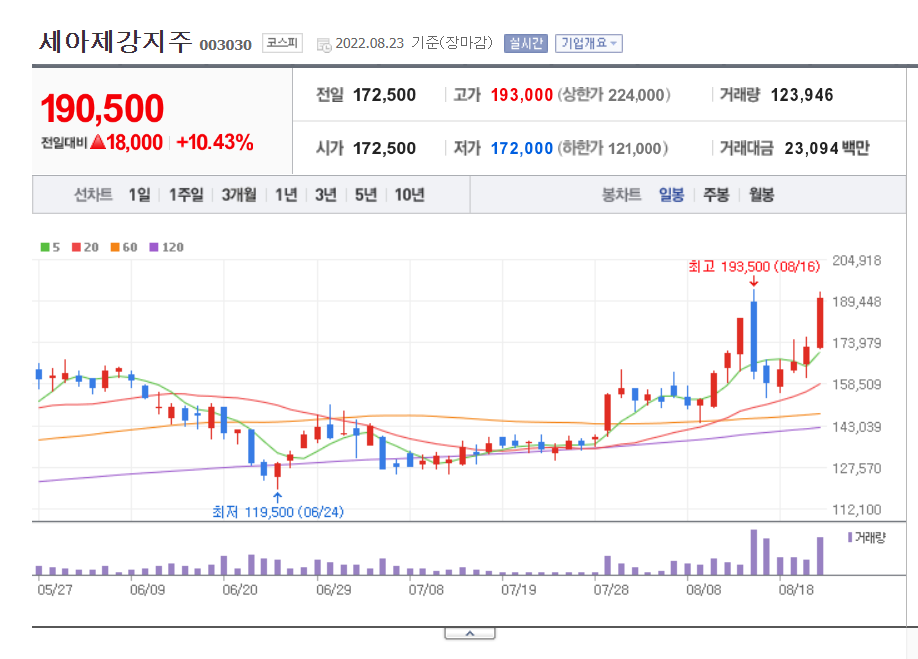The image size is (918, 659).
Task: Select the 1년 line chart period
Action: tap(286, 194)
